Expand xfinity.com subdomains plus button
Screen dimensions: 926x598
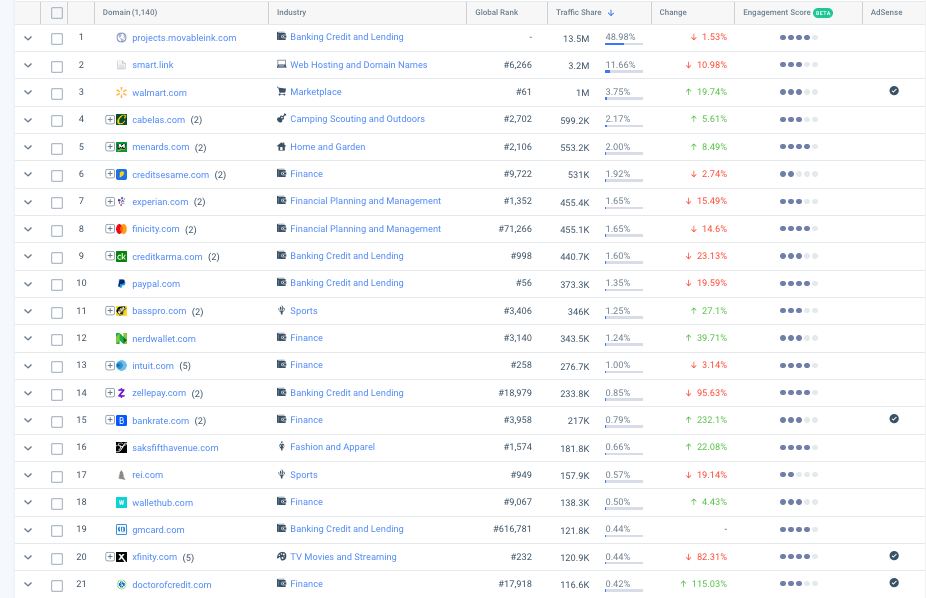[x=110, y=557]
